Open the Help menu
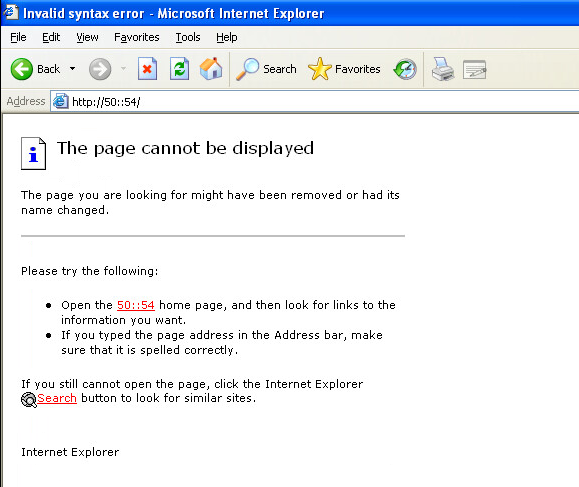Screen dimensions: 579x487 (227, 37)
